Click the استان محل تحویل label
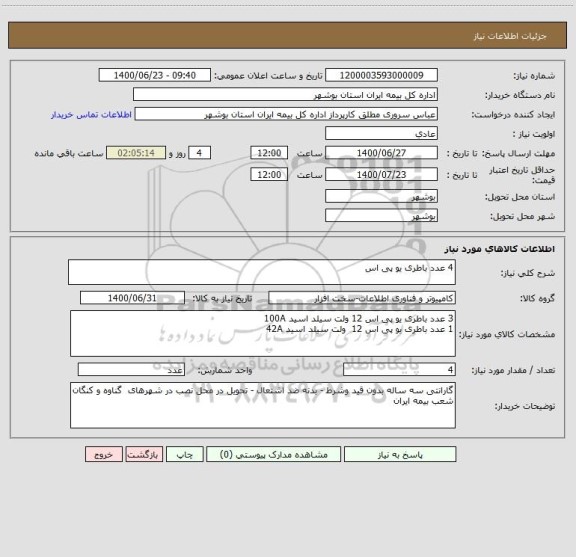Viewport: 576px width, 557px height. pyautogui.click(x=520, y=197)
